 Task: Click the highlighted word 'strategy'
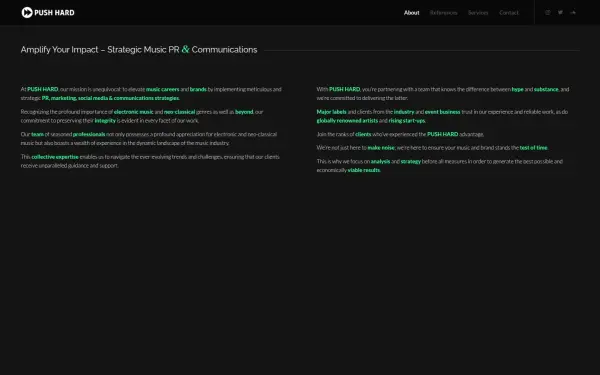tap(411, 161)
